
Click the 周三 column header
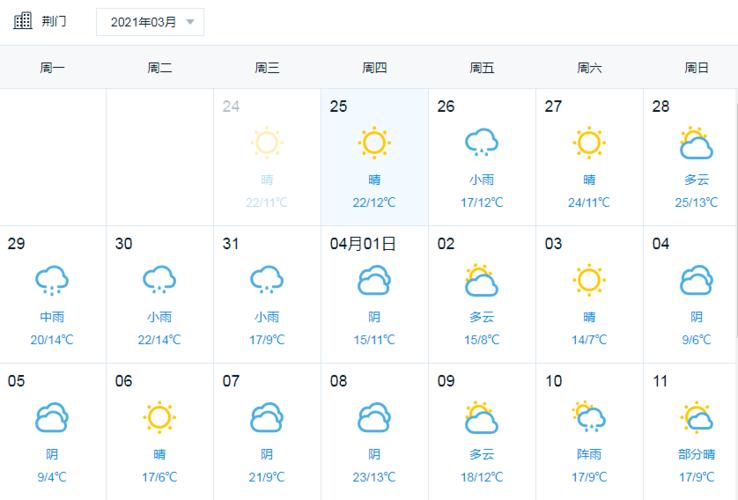pyautogui.click(x=267, y=68)
